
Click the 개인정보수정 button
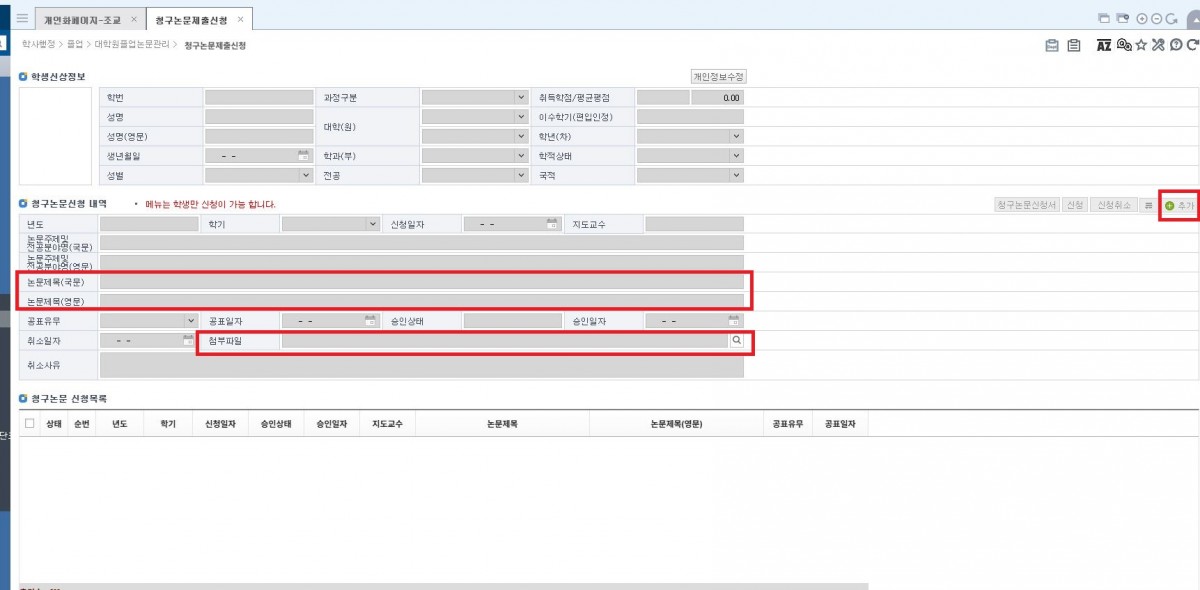pyautogui.click(x=719, y=77)
